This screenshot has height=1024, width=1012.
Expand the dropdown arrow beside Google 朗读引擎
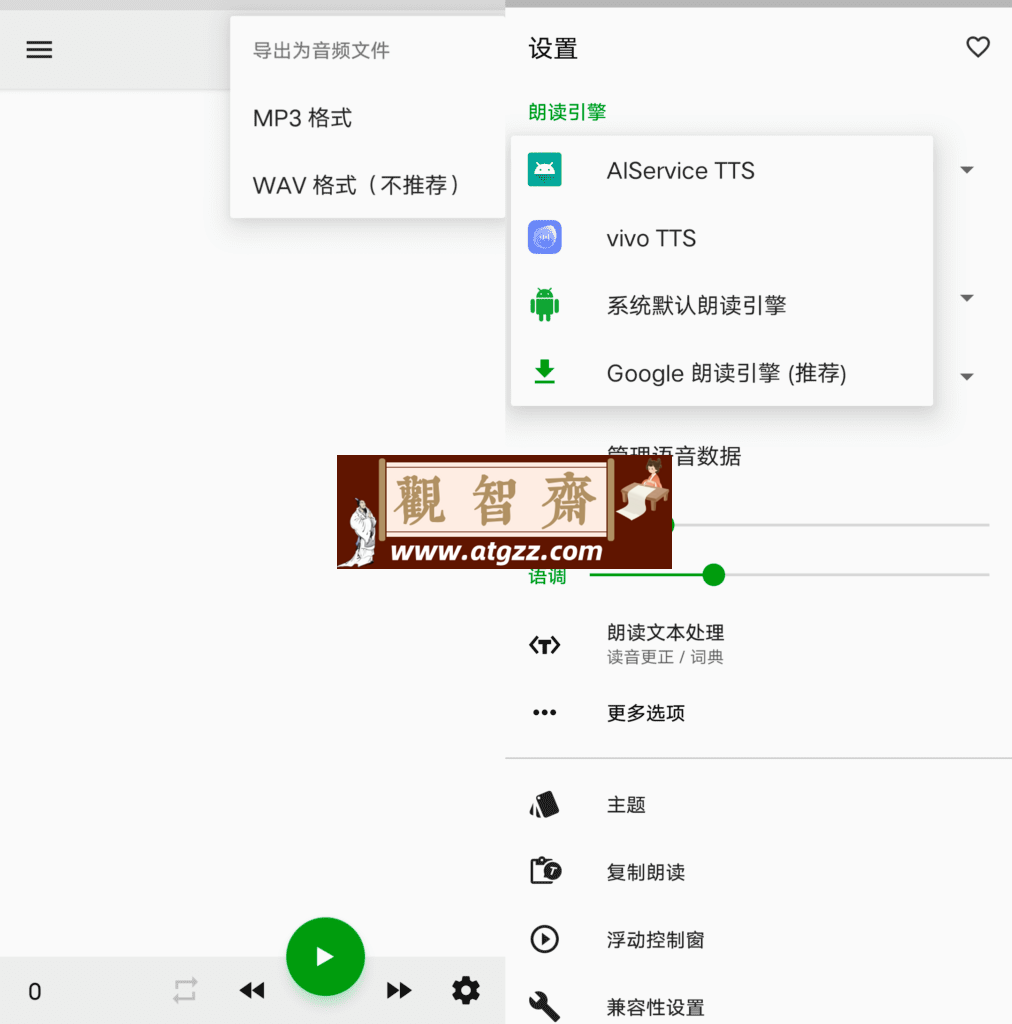pos(967,376)
